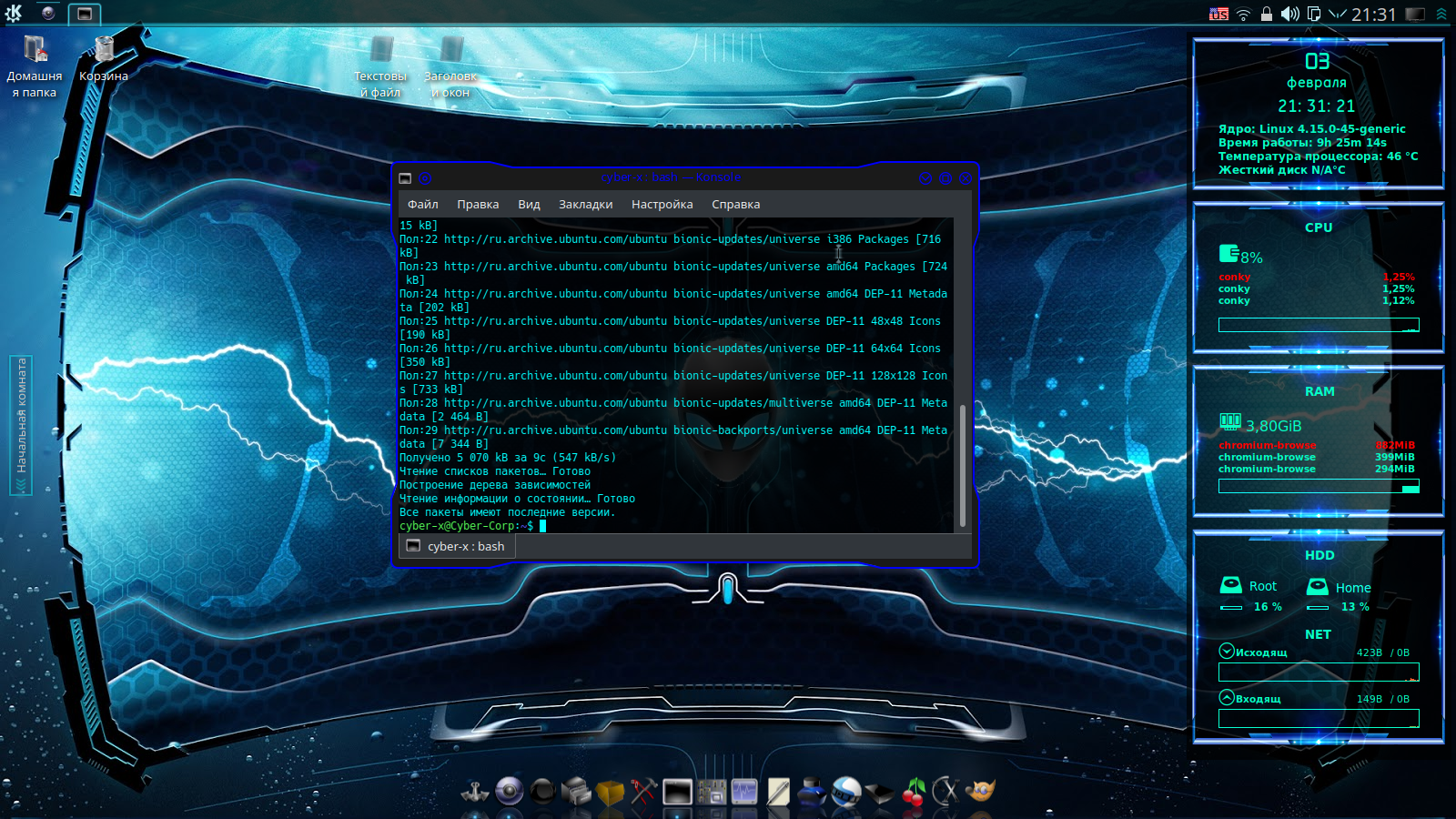Viewport: 1456px width, 819px height.
Task: Click the CPU usage graph bar in conky
Action: (x=1319, y=325)
